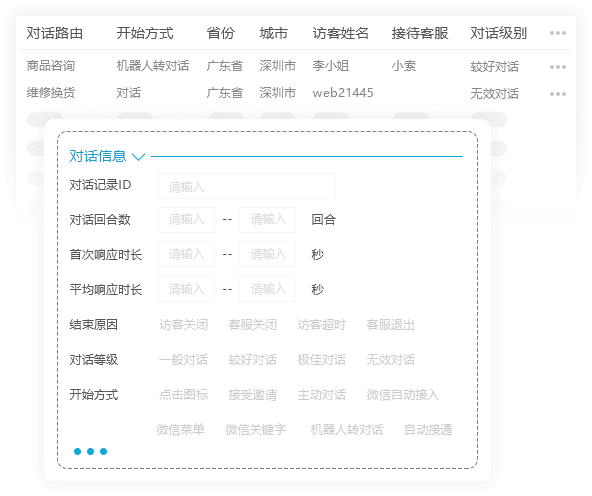Choose the 极佳对话 level option

pos(321,360)
